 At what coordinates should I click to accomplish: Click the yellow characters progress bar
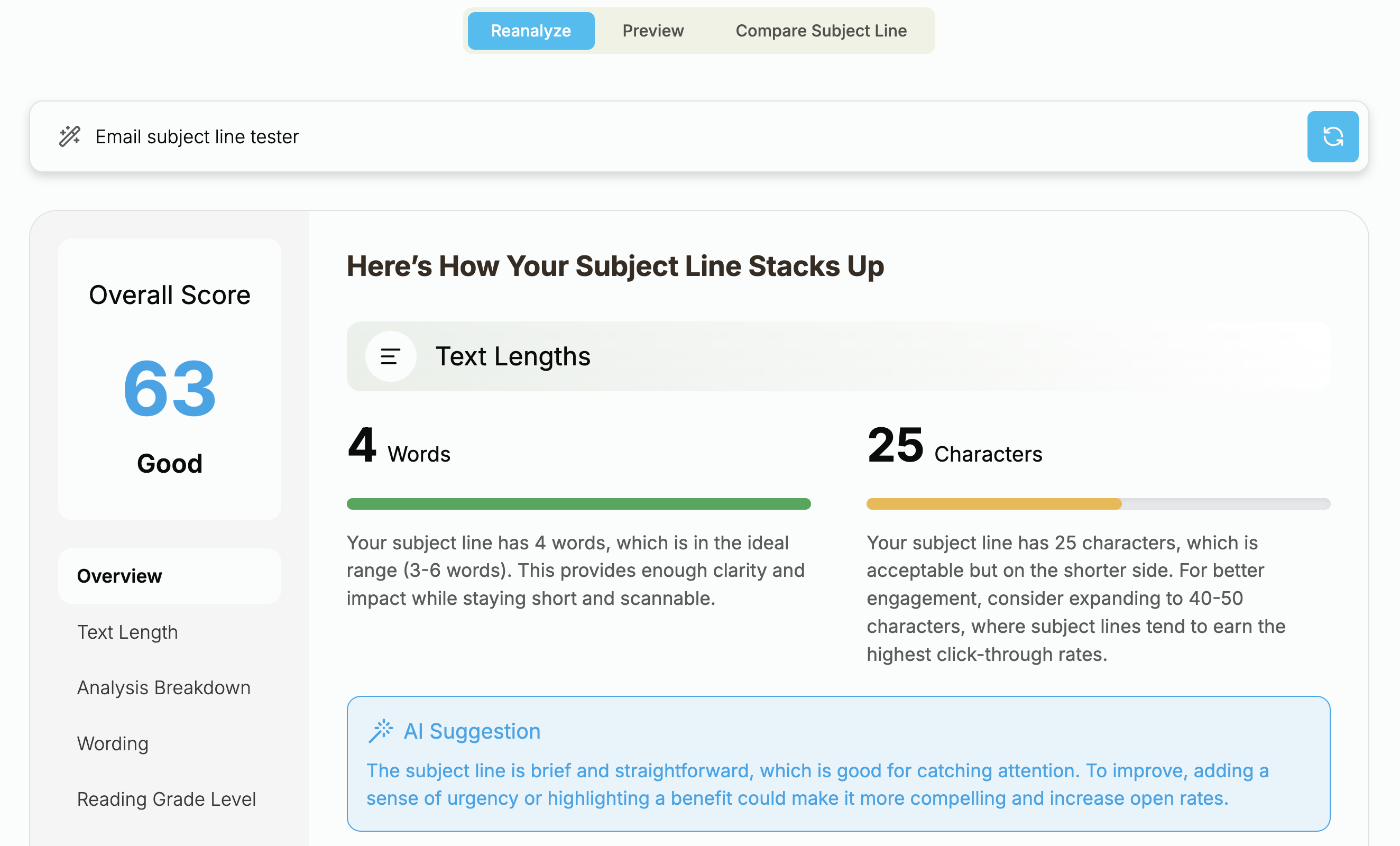click(1098, 503)
